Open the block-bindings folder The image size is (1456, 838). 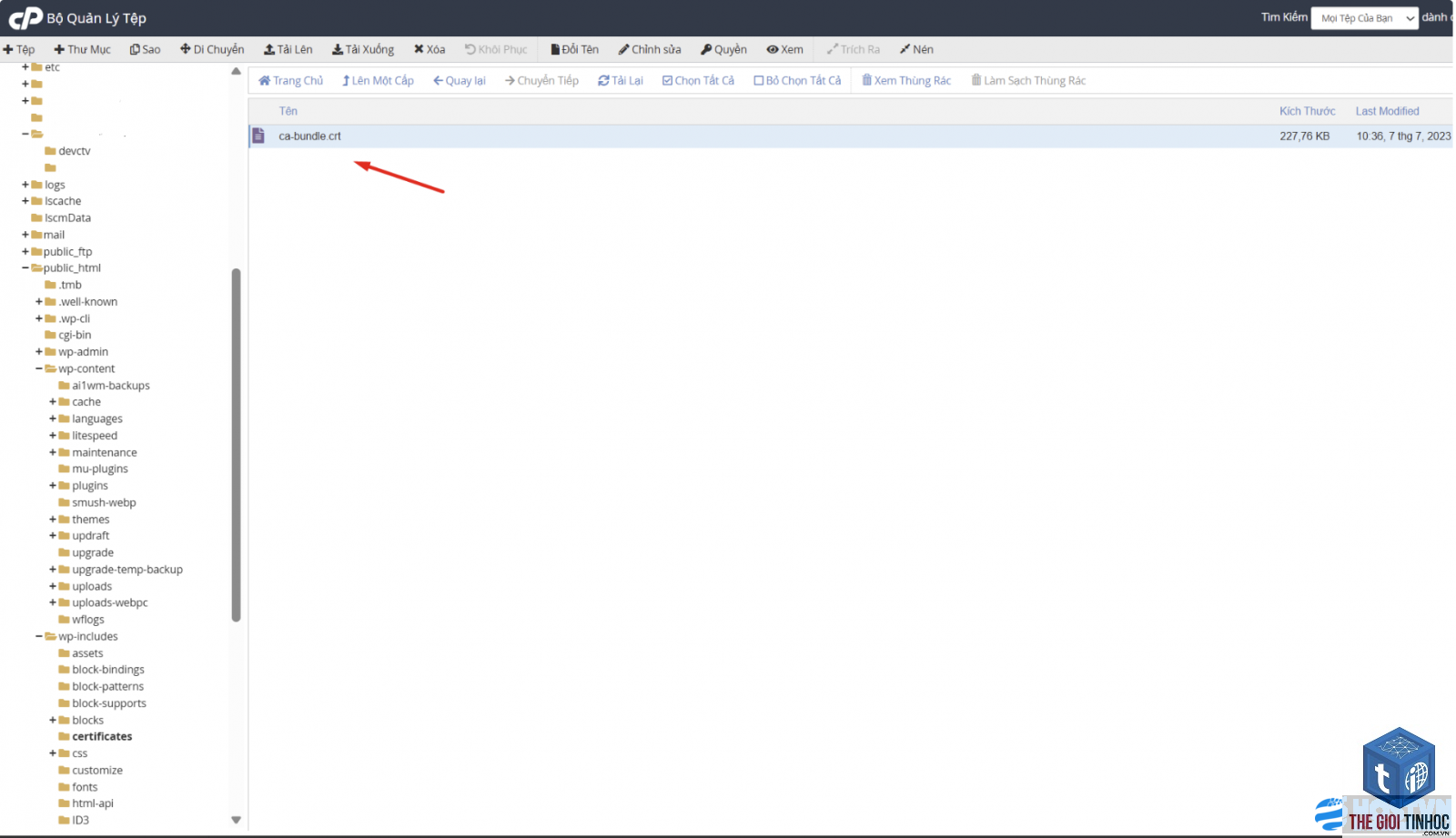108,670
